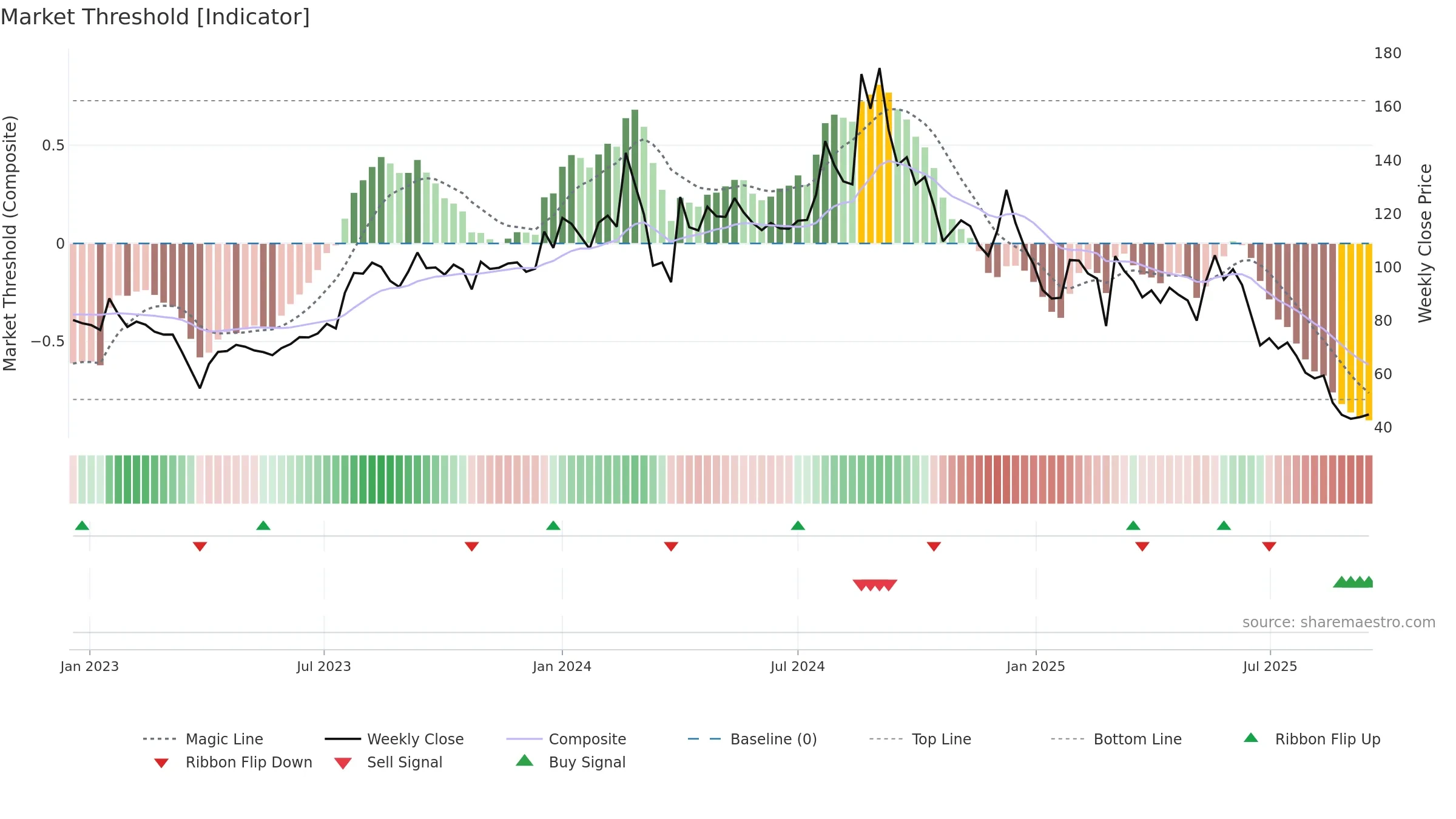1456x819 pixels.
Task: Toggle the Ribbon Flip Up legend entry
Action: pos(1312,739)
